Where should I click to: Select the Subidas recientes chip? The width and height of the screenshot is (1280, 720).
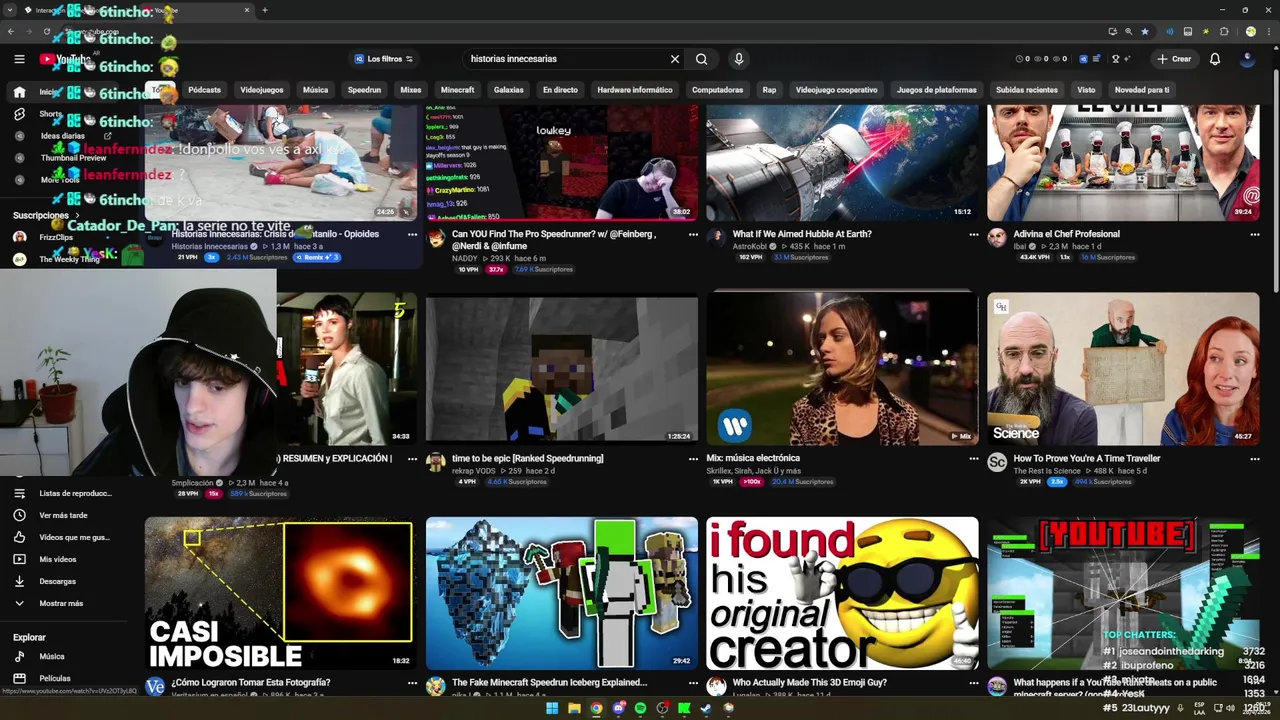coord(1027,90)
